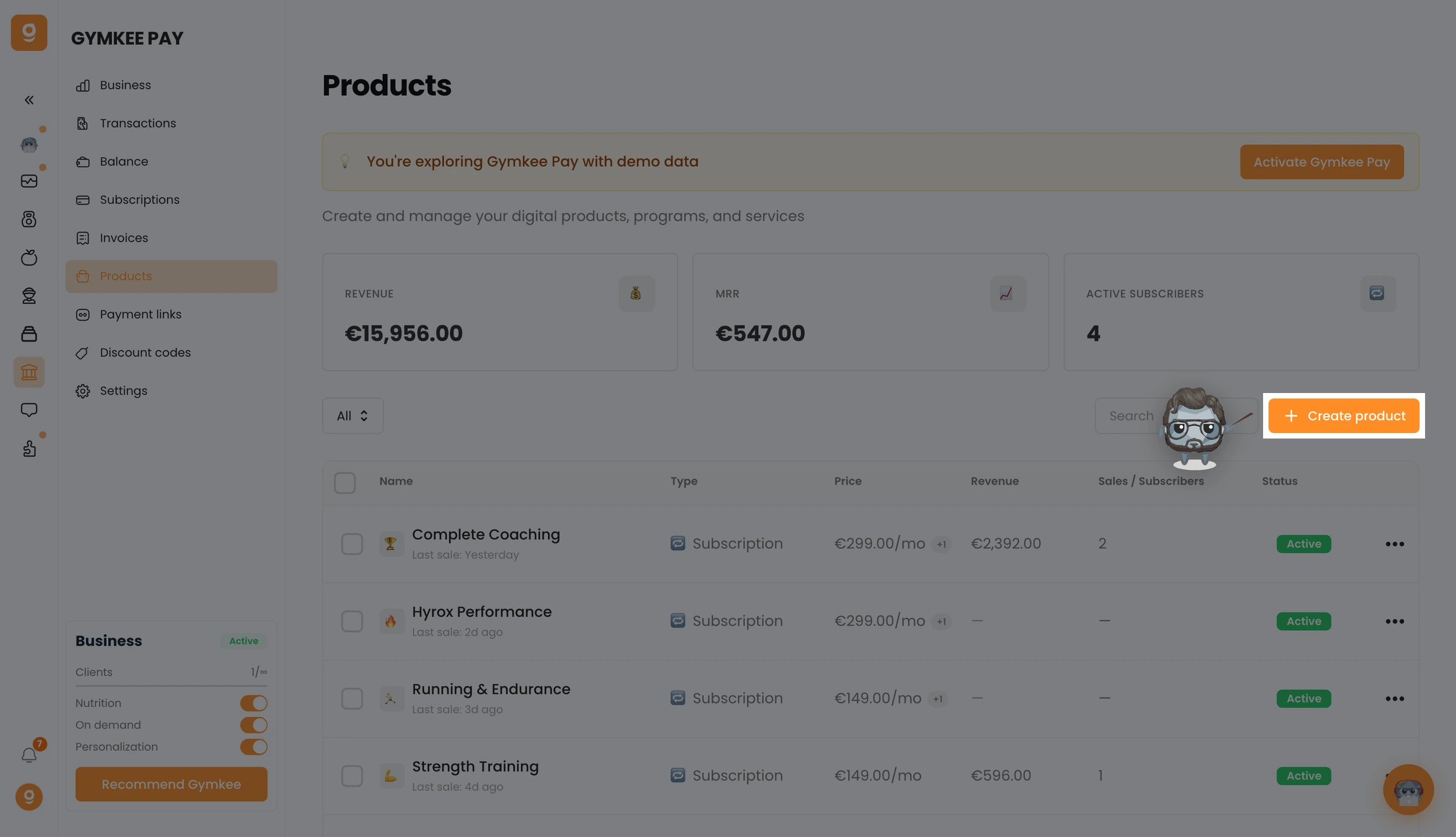Open the chat messages icon in left rail
Screen dimensions: 1456x837
[29, 410]
